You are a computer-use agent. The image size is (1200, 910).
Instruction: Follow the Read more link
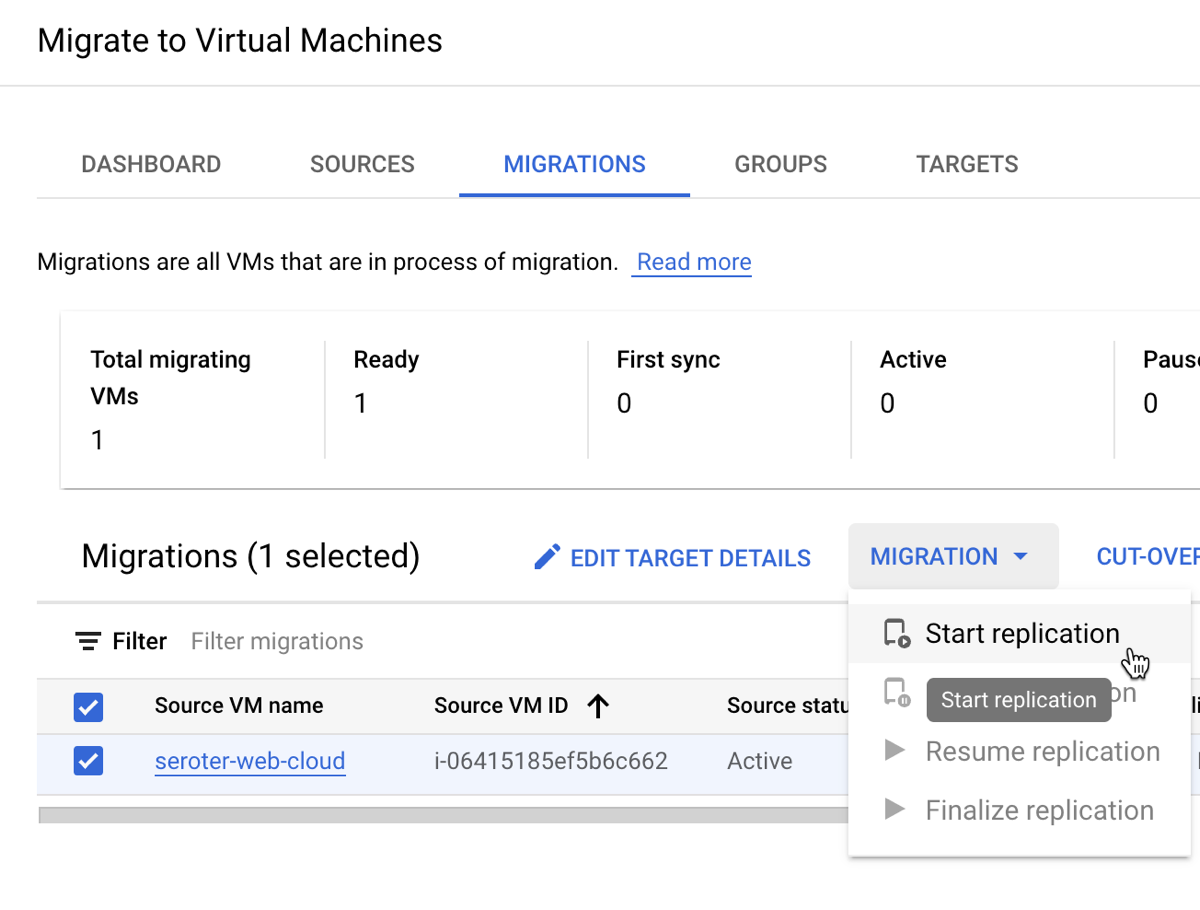[x=693, y=262]
